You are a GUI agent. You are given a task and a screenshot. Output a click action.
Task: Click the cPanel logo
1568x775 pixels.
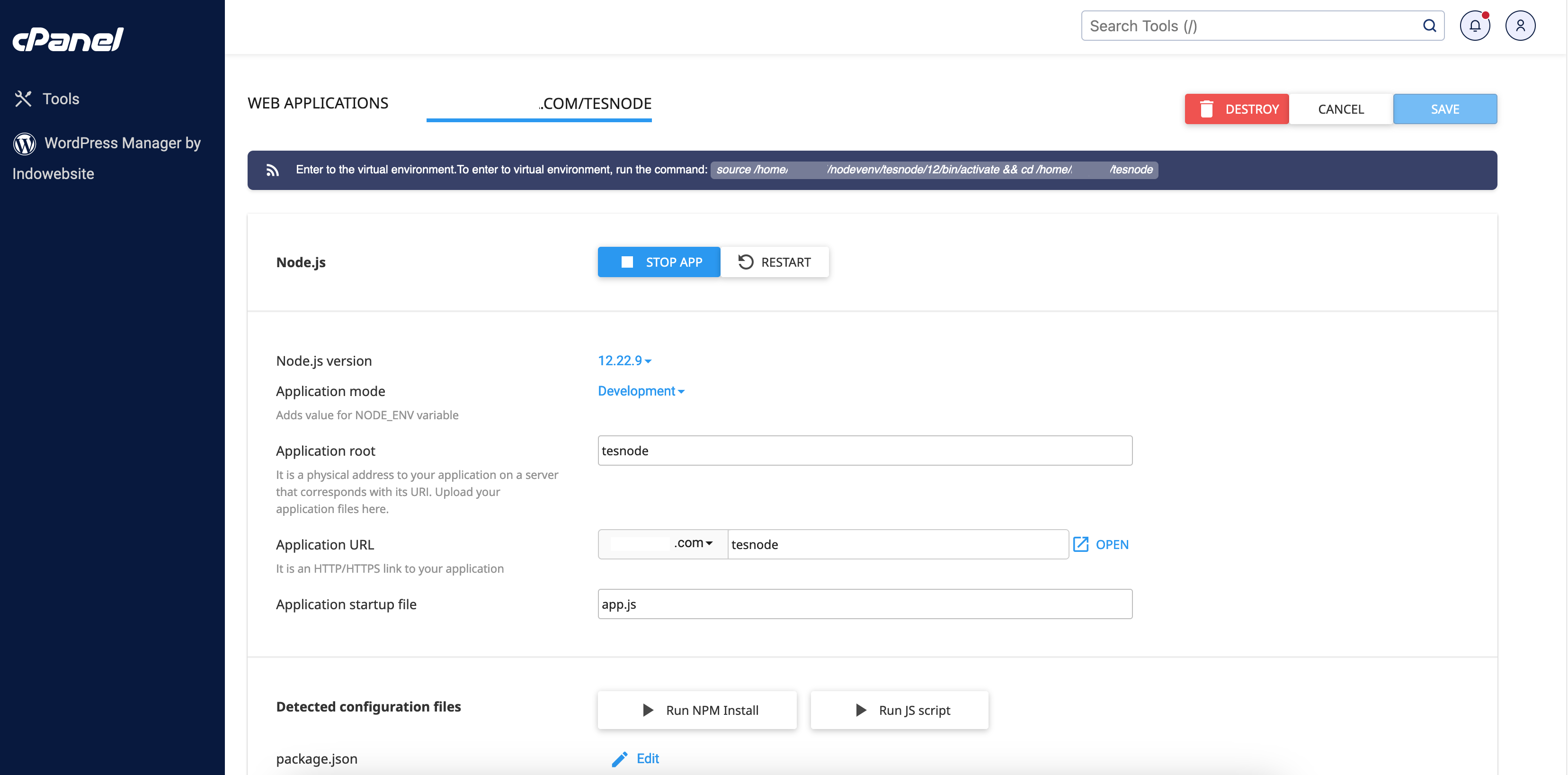68,40
